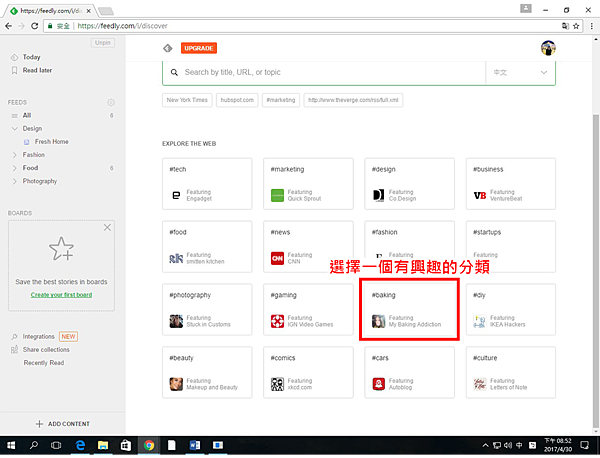Open Word from the taskbar

(x=195, y=445)
